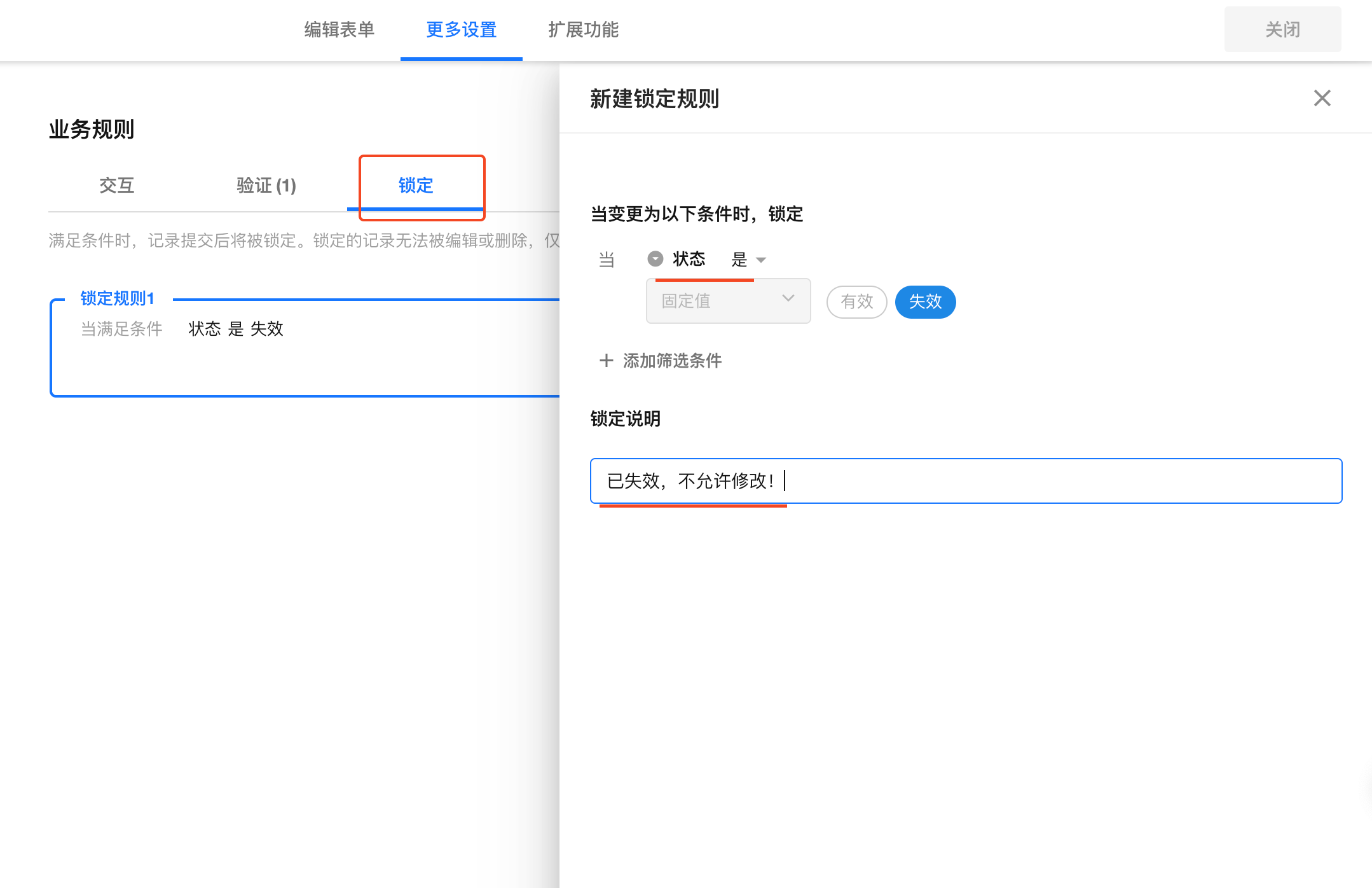Click 添加筛选条件 link
The image size is (1372, 888).
(672, 361)
